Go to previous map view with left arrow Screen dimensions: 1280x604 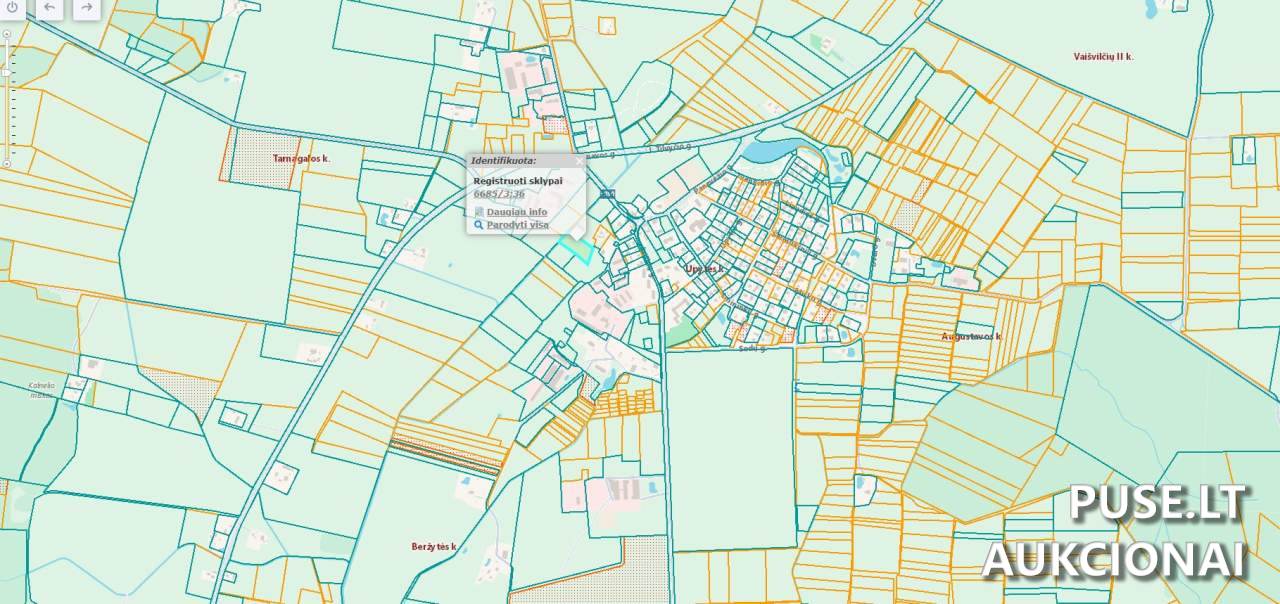click(49, 7)
